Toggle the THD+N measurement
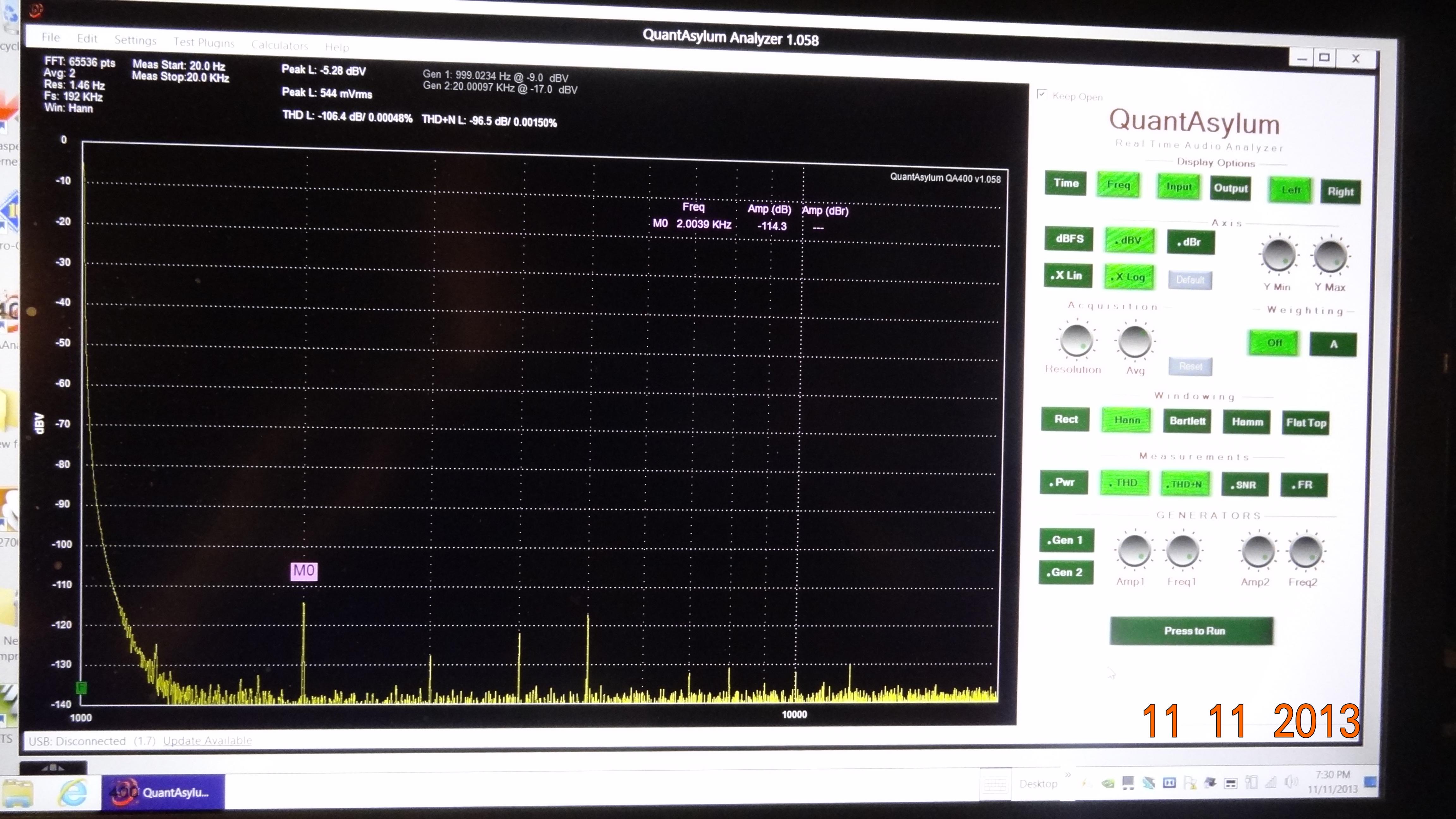This screenshot has width=1456, height=819. [1185, 484]
